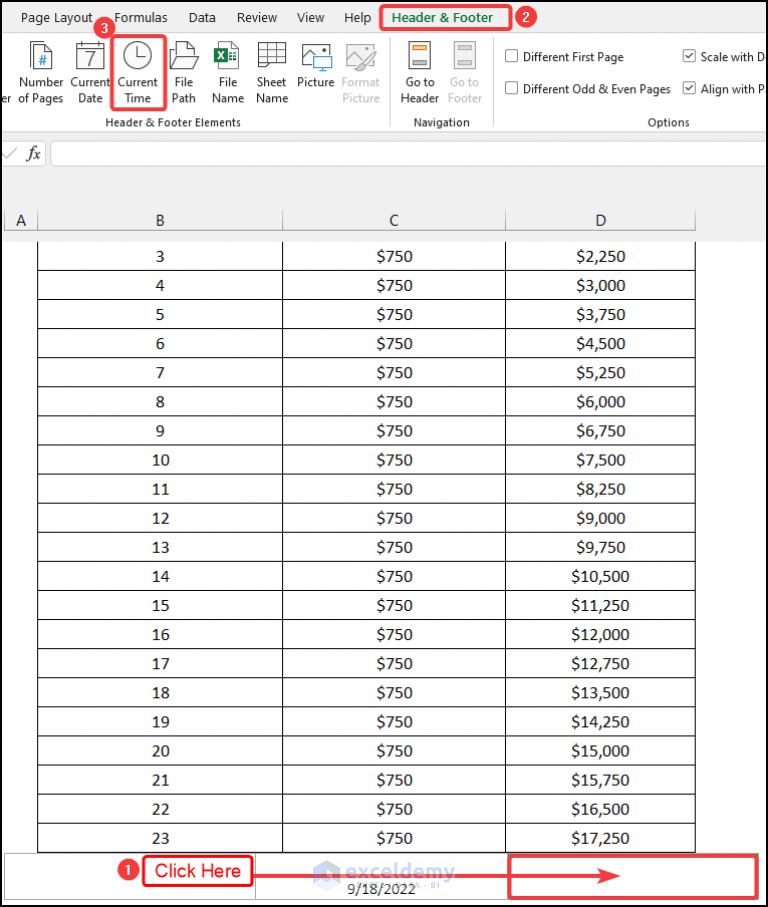This screenshot has height=907, width=768.
Task: Select cell with value $6,000
Action: coord(600,401)
